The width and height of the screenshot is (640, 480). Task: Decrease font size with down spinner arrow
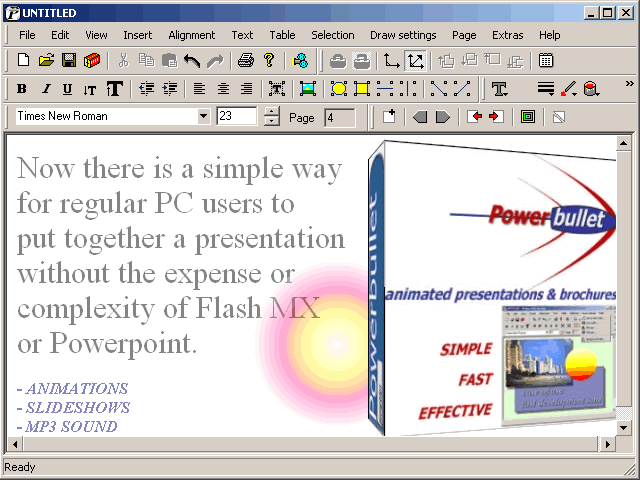click(x=271, y=121)
